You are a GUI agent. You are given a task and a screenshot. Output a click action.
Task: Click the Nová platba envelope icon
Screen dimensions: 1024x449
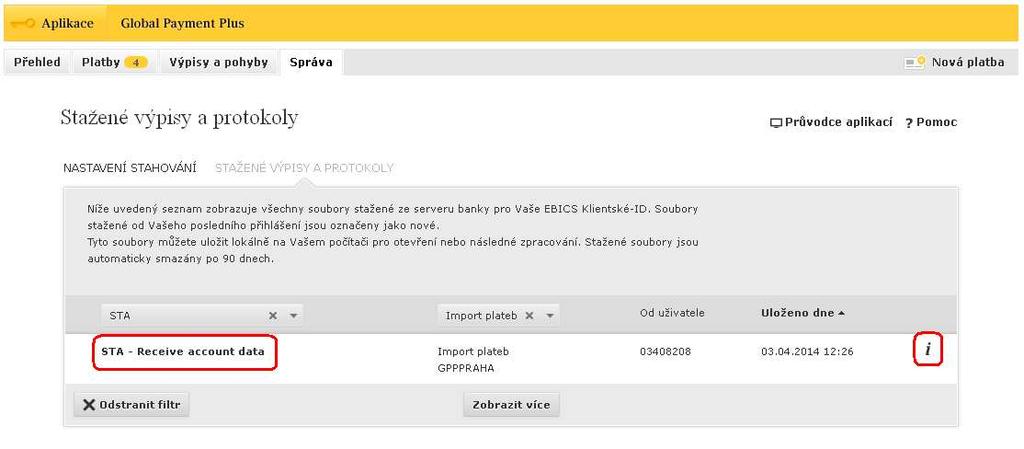(914, 63)
